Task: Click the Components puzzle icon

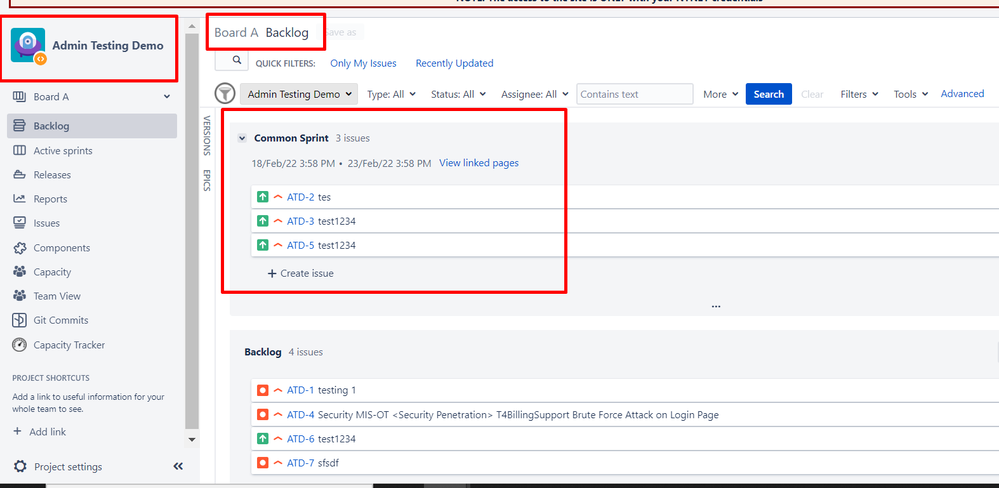Action: pos(20,248)
